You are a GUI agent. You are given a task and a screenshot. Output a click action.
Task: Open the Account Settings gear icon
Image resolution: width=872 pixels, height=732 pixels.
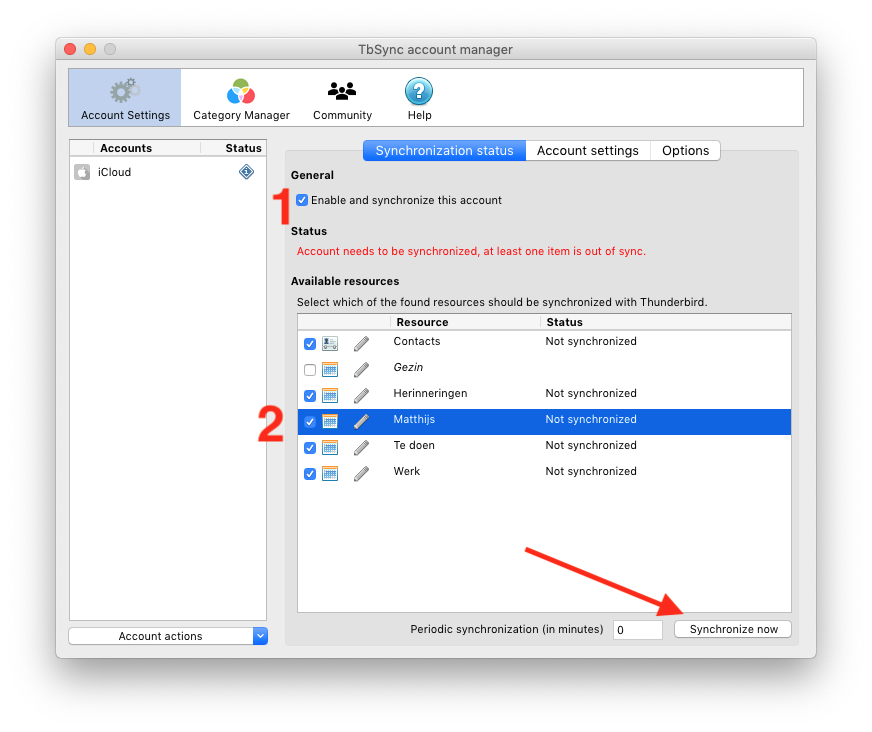(x=125, y=92)
